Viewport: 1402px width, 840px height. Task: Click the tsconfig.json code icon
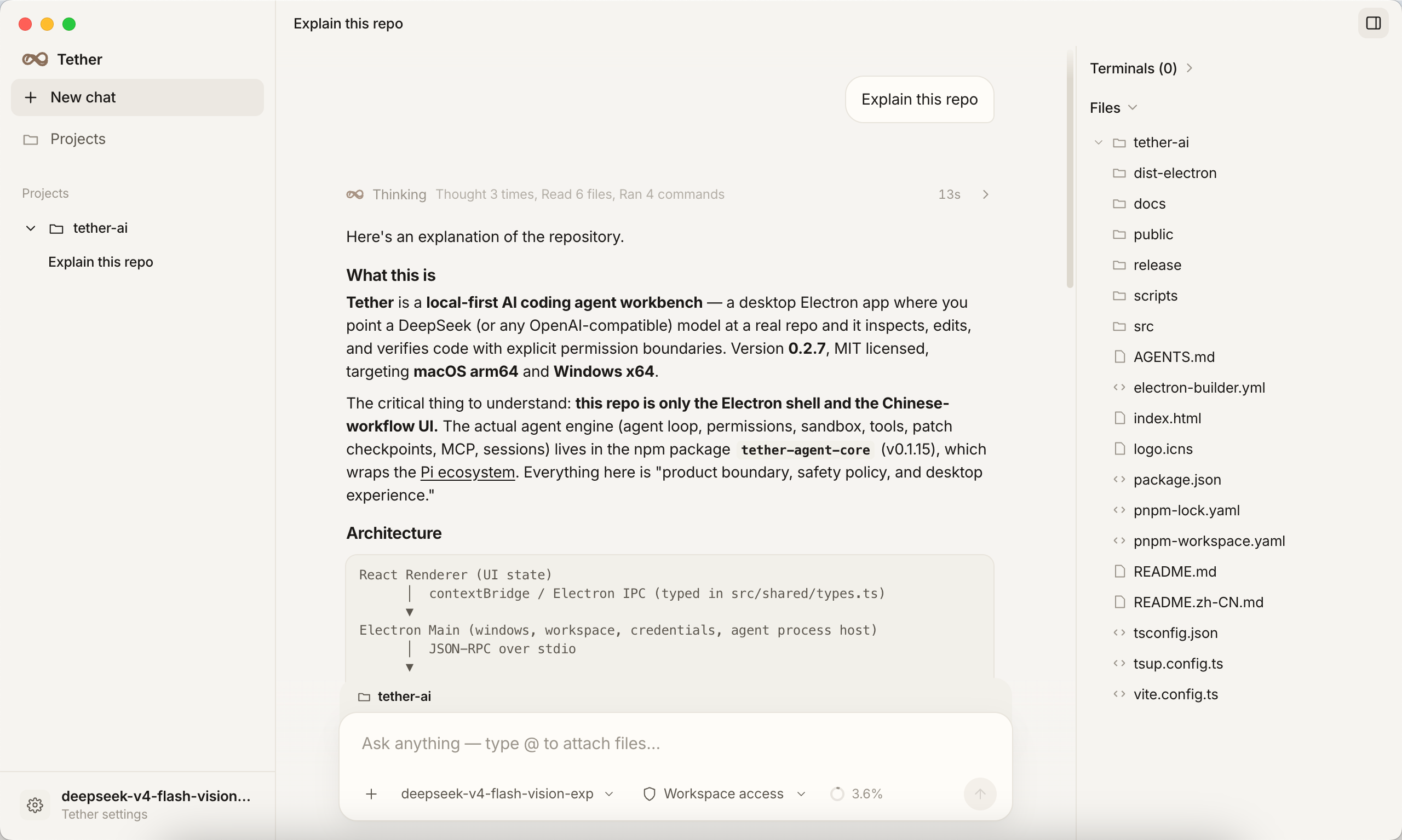pos(1119,633)
